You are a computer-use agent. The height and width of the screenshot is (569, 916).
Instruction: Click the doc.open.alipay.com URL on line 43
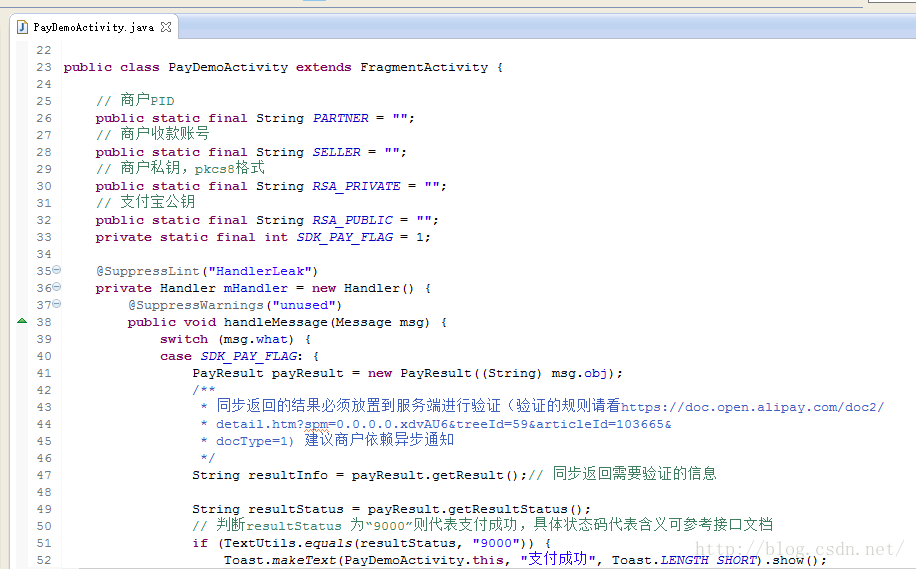pos(753,407)
